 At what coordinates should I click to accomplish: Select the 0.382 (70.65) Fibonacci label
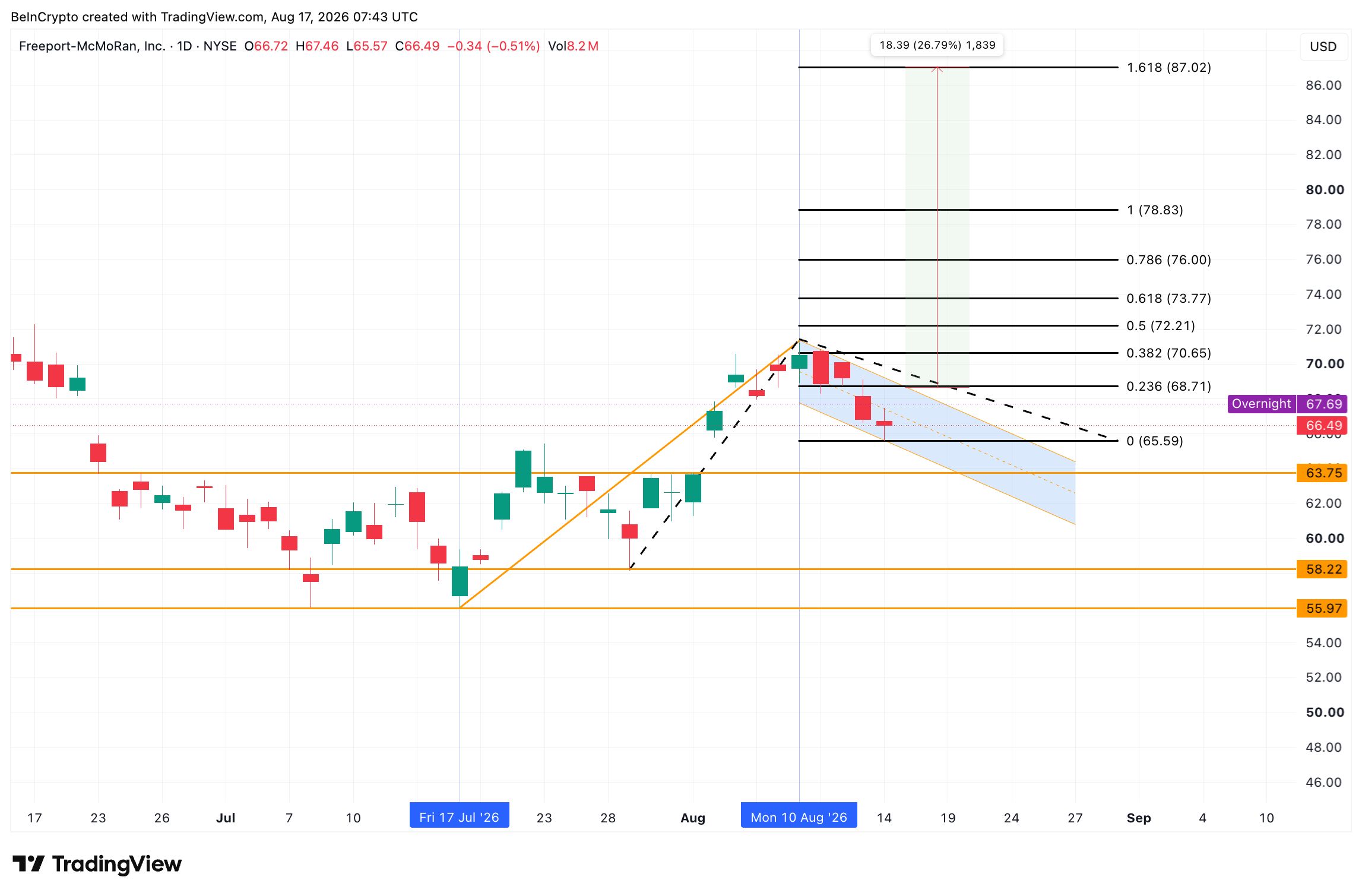pyautogui.click(x=1168, y=353)
